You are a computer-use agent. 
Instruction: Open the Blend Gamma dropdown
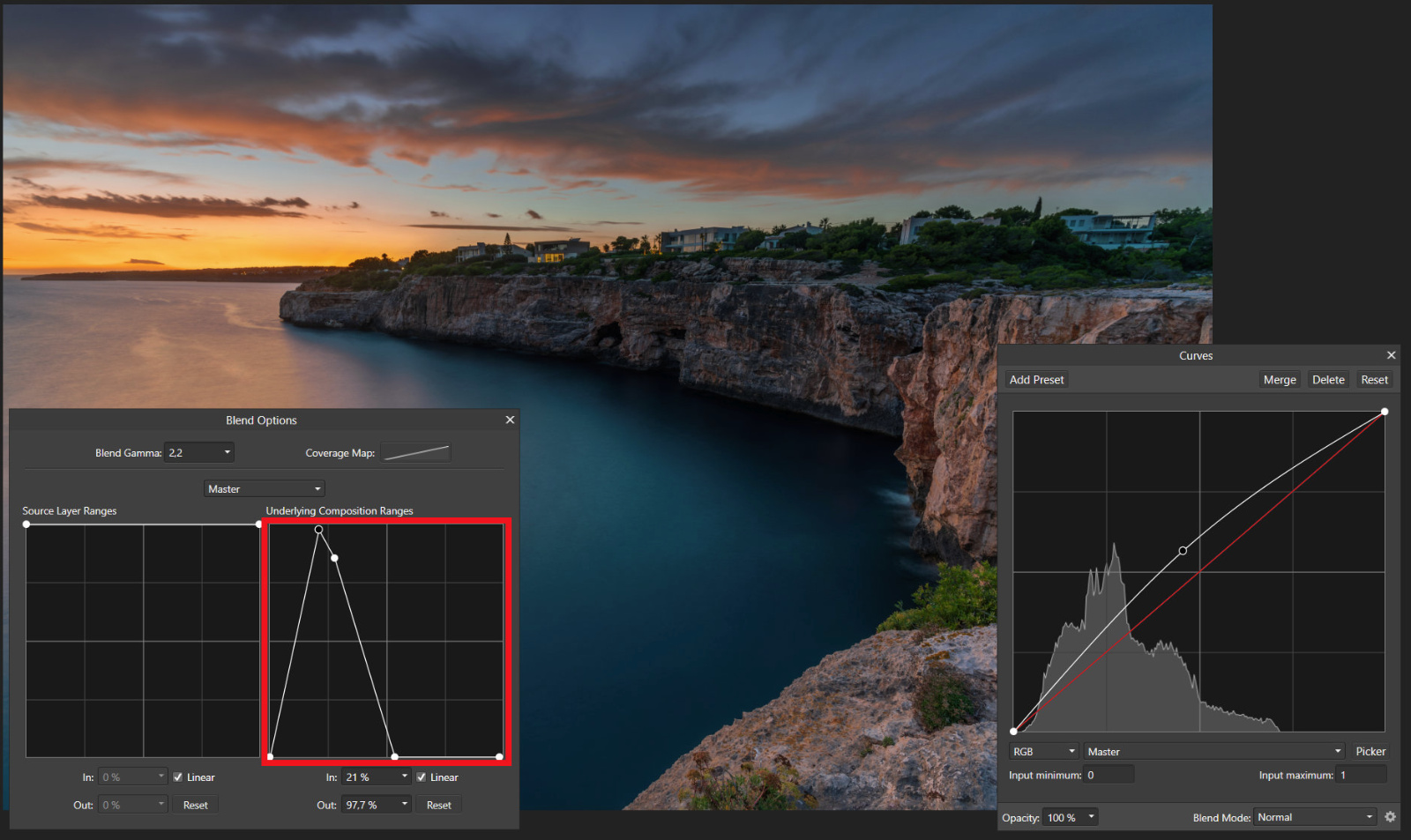click(199, 452)
